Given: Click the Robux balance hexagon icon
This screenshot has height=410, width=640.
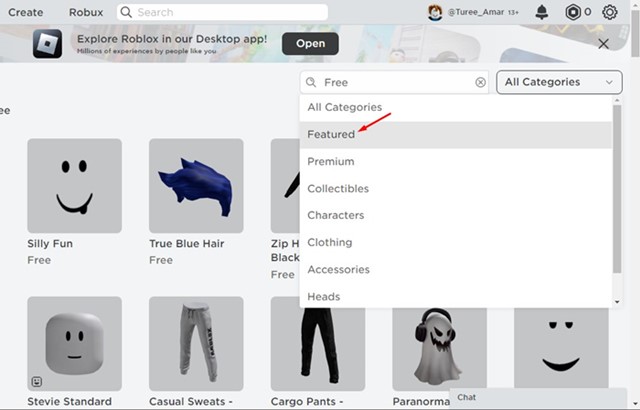Looking at the screenshot, I should click(x=573, y=12).
